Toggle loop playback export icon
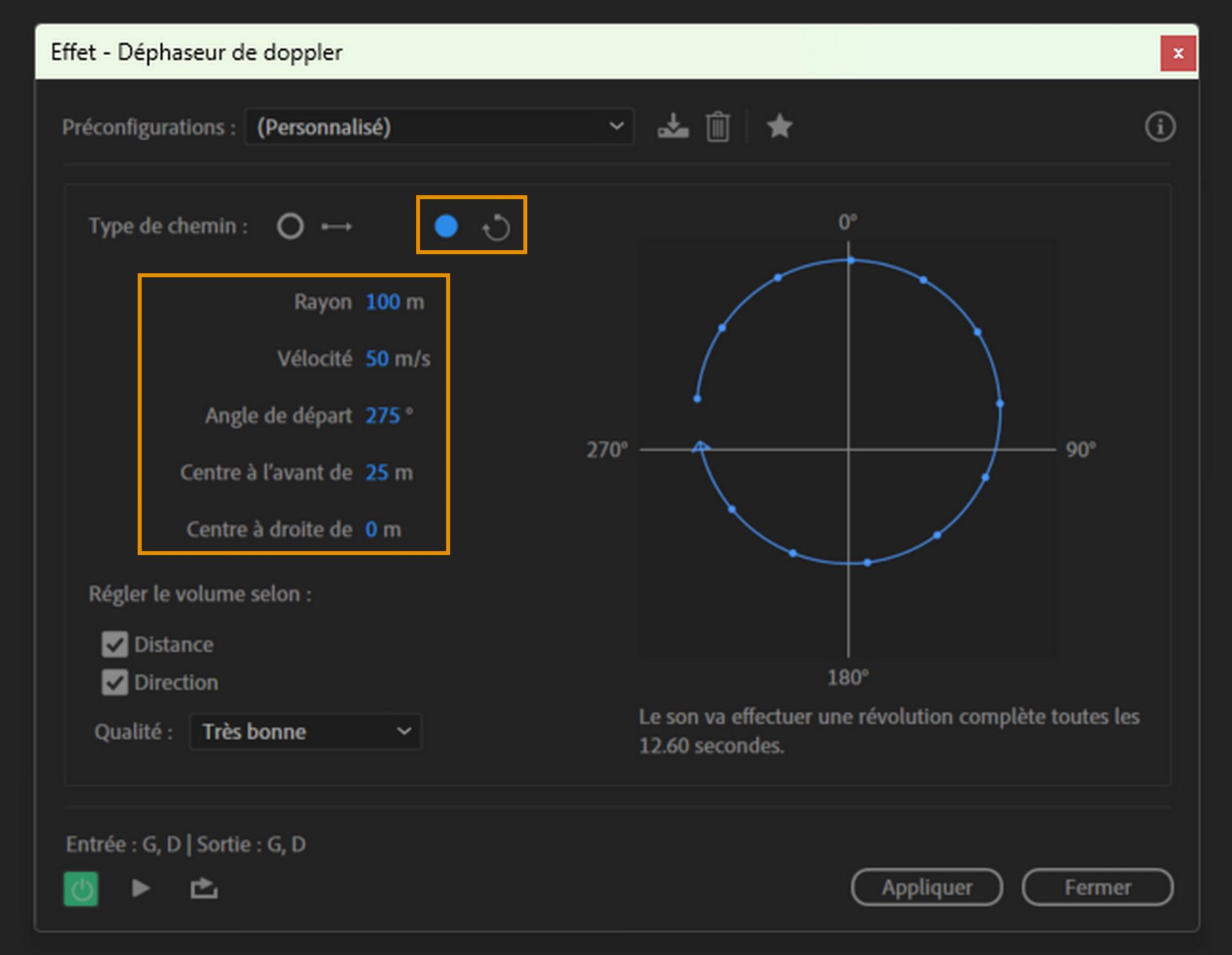This screenshot has width=1232, height=955. (204, 888)
